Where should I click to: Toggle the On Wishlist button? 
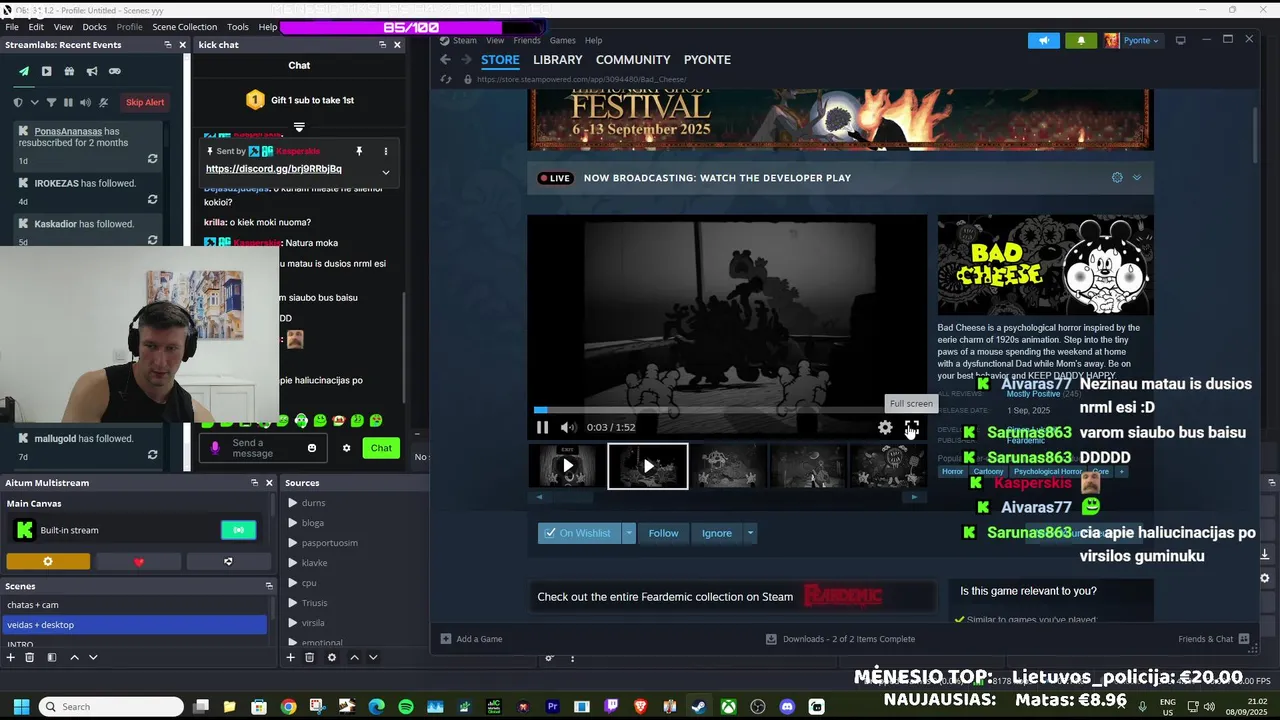579,533
